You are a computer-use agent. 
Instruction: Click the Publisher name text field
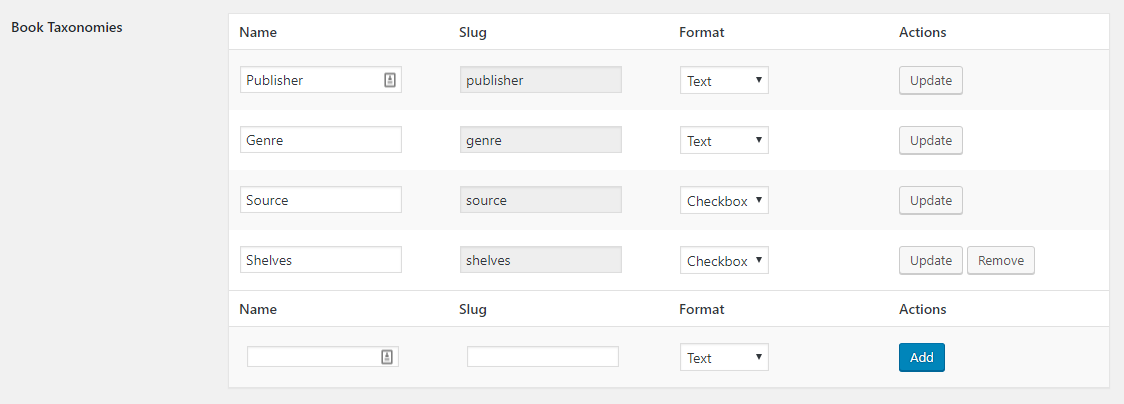(321, 80)
